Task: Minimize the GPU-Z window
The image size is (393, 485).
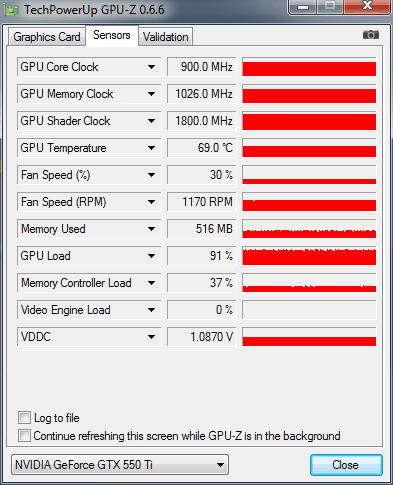Action: [x=303, y=7]
